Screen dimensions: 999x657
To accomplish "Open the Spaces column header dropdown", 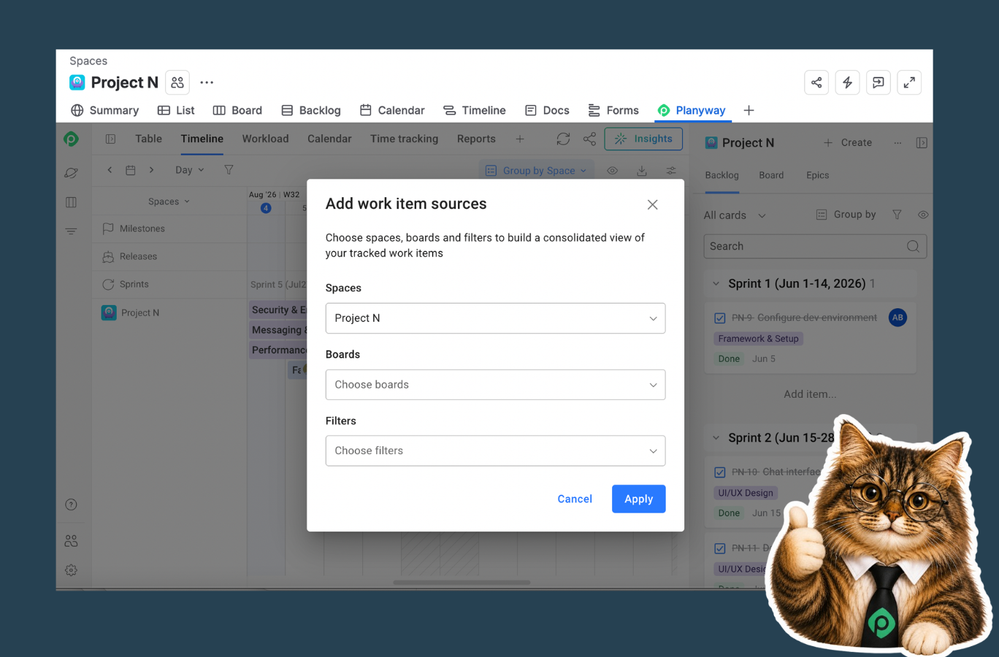I will [169, 201].
